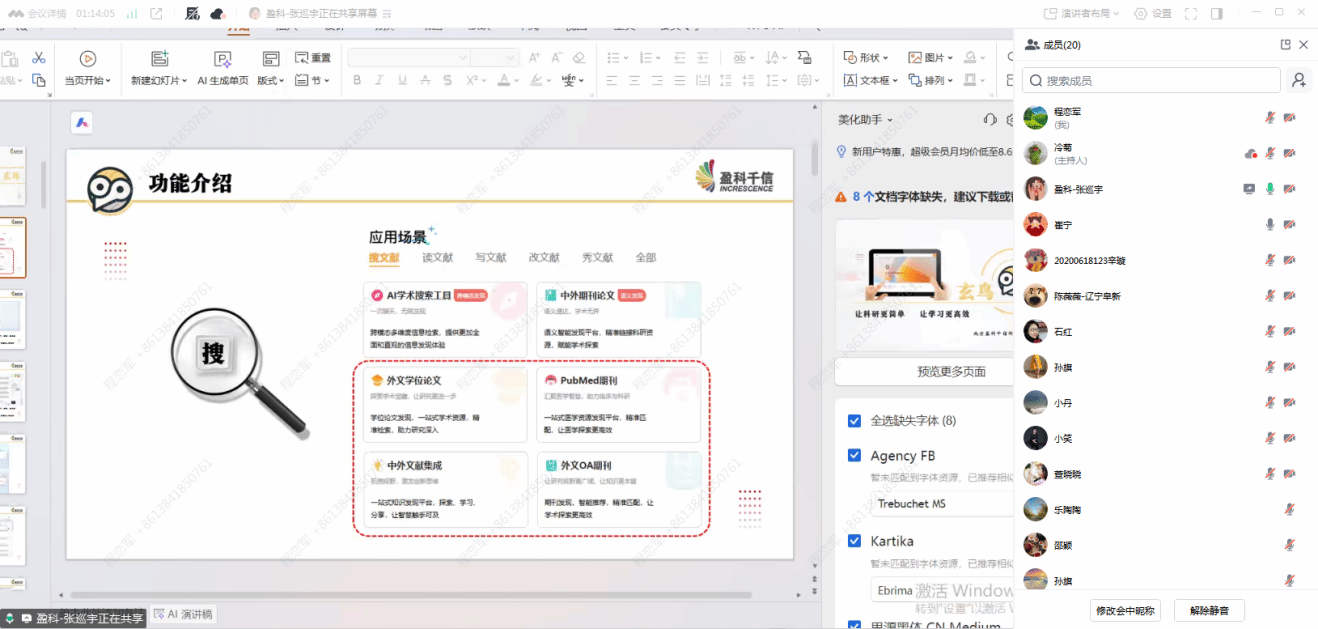1318x629 pixels.
Task: Click the 文本框 text box icon
Action: tap(851, 80)
